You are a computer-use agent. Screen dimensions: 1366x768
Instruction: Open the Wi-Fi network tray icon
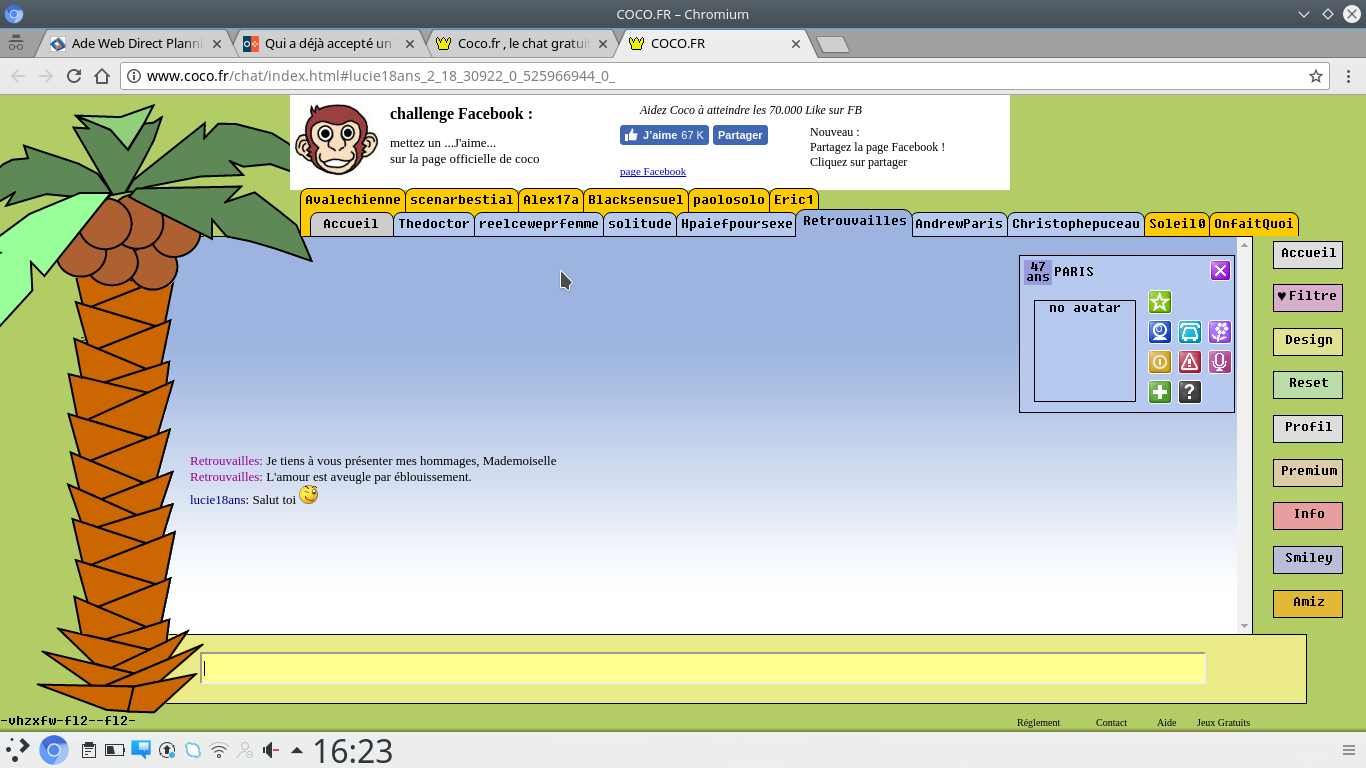pyautogui.click(x=219, y=750)
